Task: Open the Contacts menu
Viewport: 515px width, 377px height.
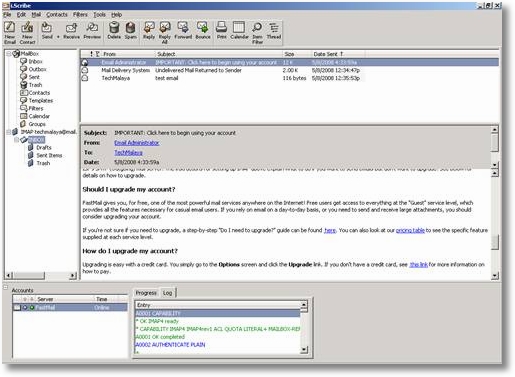Action: (x=57, y=15)
